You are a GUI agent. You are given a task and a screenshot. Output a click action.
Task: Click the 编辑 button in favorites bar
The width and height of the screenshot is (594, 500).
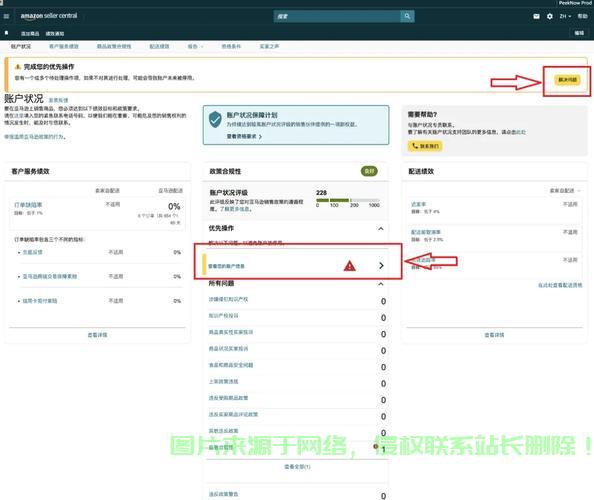(579, 33)
